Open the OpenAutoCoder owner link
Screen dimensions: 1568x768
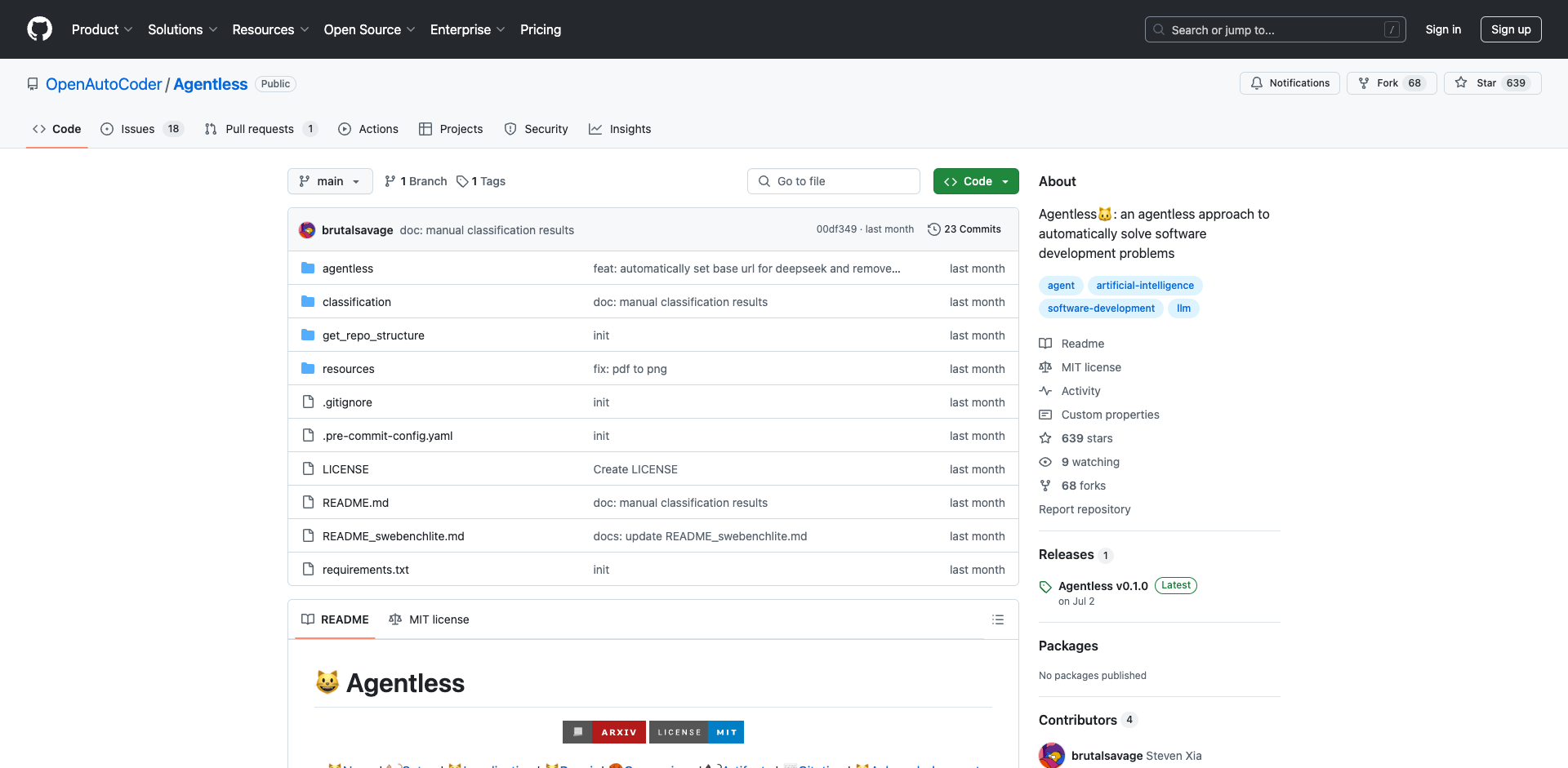pyautogui.click(x=104, y=84)
